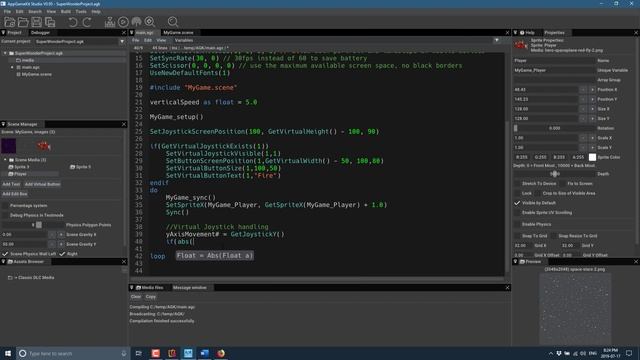Click the Depth slider handle
The height and width of the screenshot is (360, 640).
click(554, 174)
